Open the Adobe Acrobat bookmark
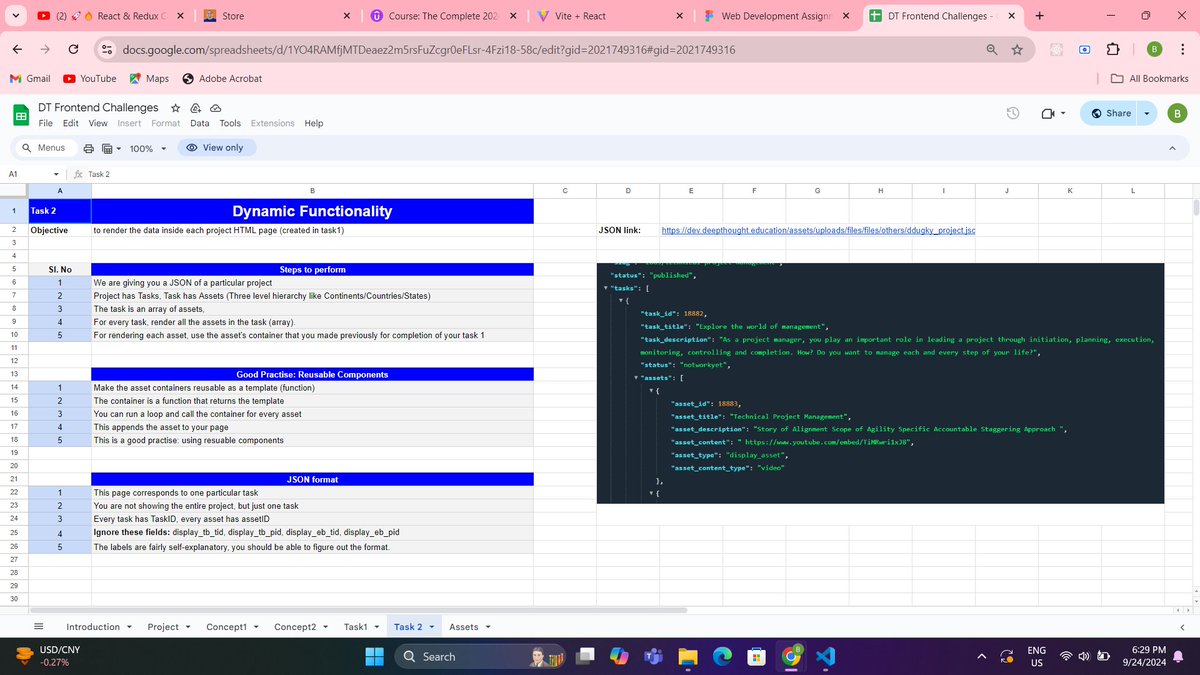1200x675 pixels. (x=221, y=78)
